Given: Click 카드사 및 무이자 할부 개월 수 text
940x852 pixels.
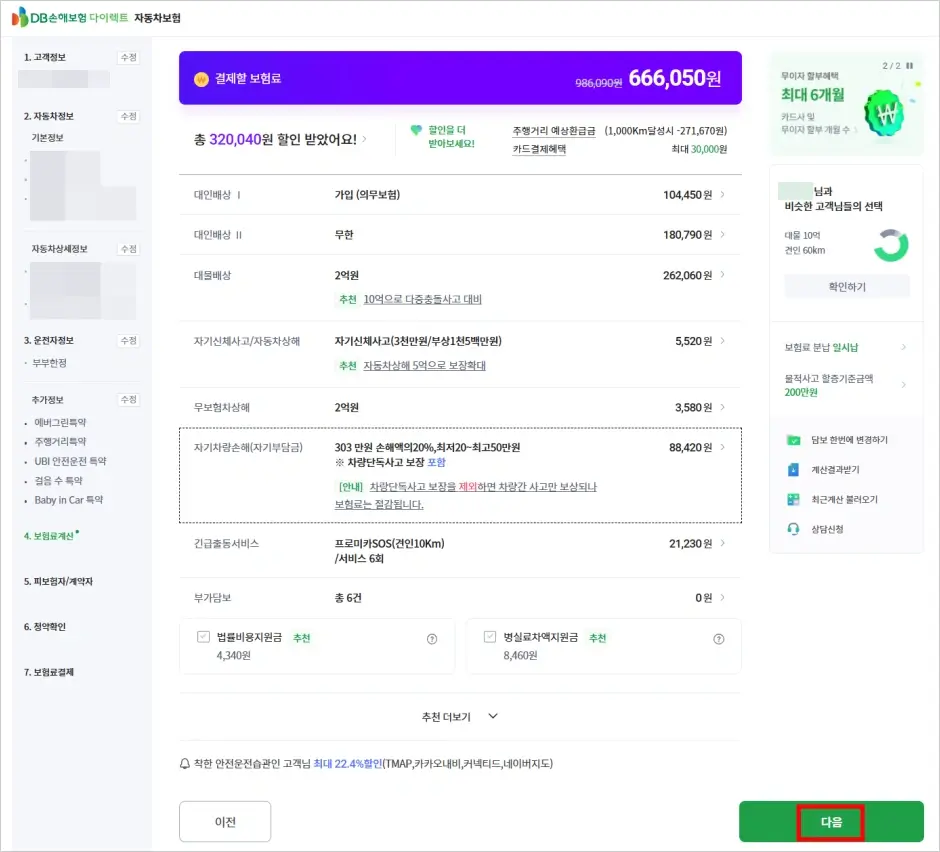Looking at the screenshot, I should coord(815,123).
